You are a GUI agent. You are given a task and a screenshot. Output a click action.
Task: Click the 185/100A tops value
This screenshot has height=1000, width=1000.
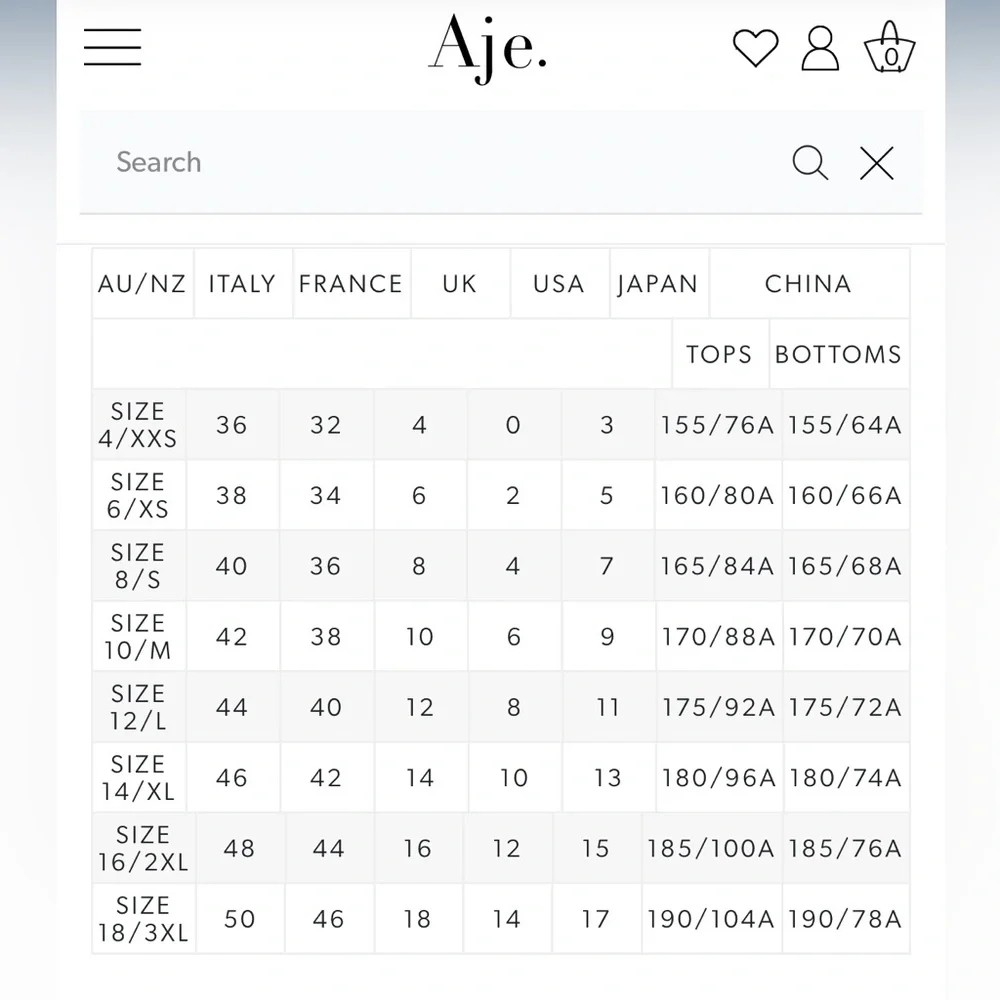click(710, 848)
